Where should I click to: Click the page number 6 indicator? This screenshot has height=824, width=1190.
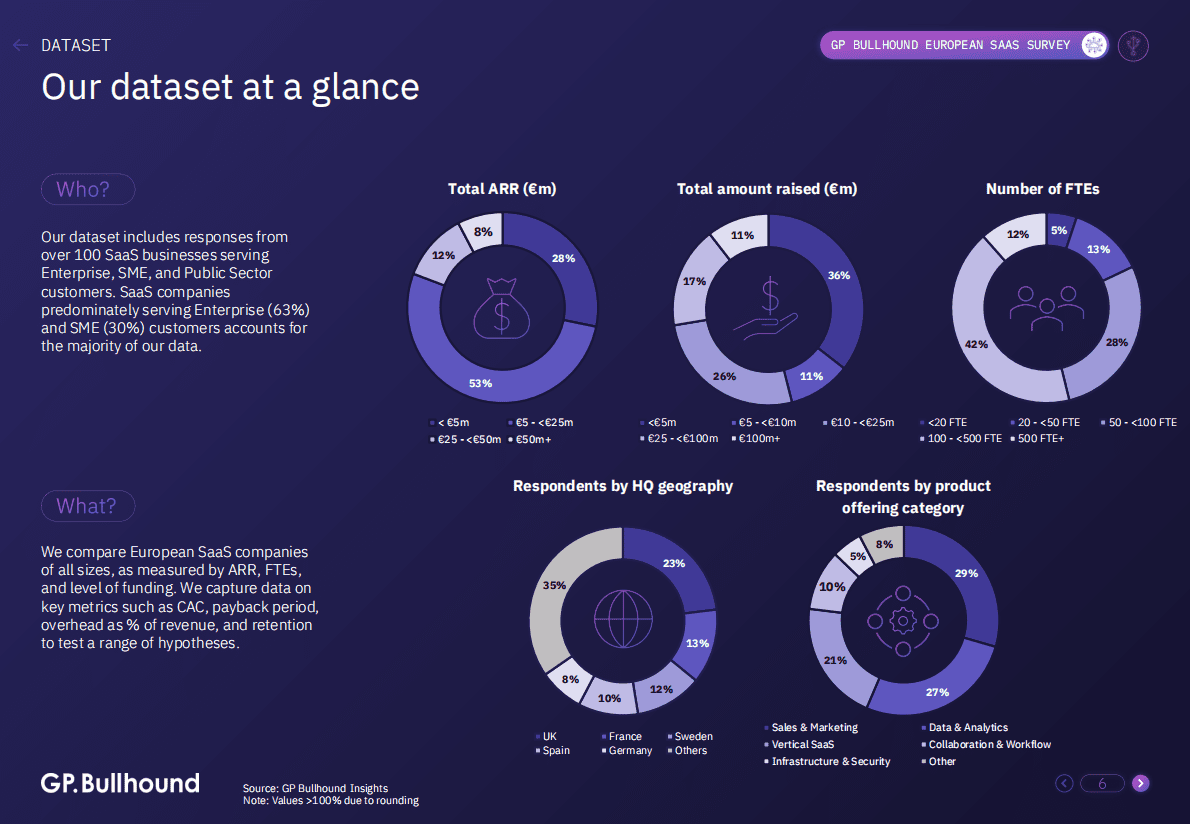[x=1102, y=783]
